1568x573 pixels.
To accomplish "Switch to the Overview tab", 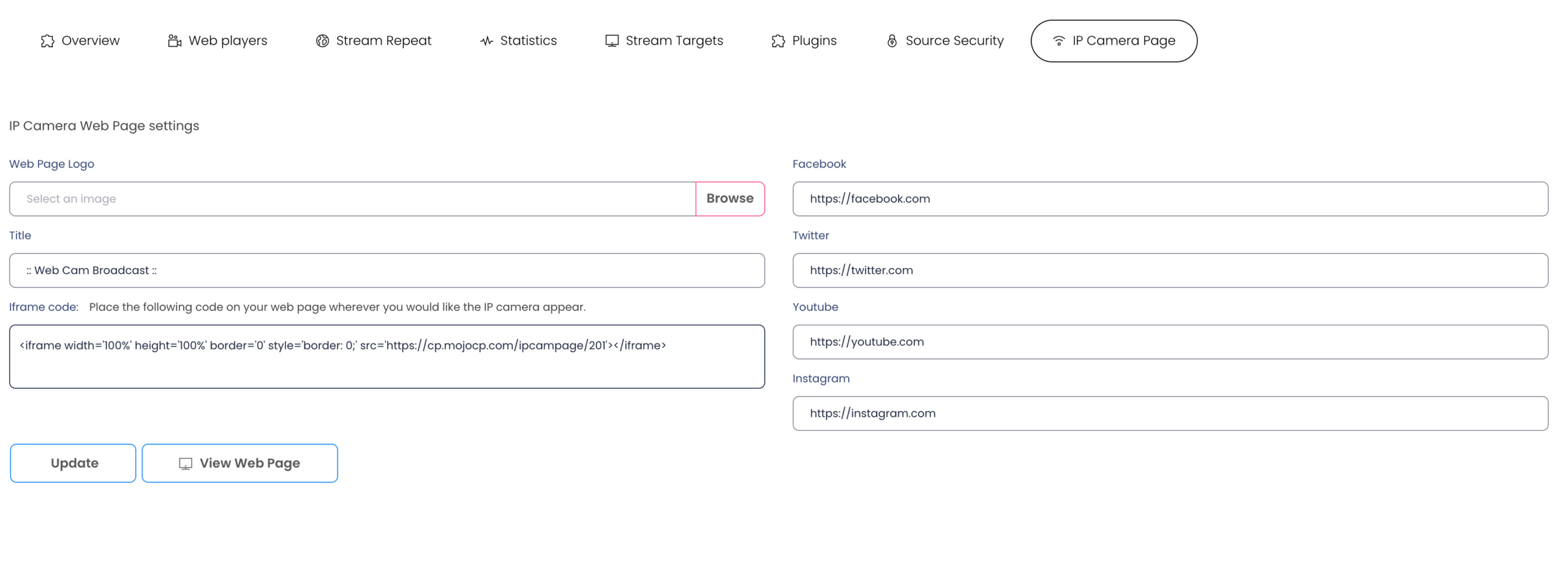I will (80, 41).
